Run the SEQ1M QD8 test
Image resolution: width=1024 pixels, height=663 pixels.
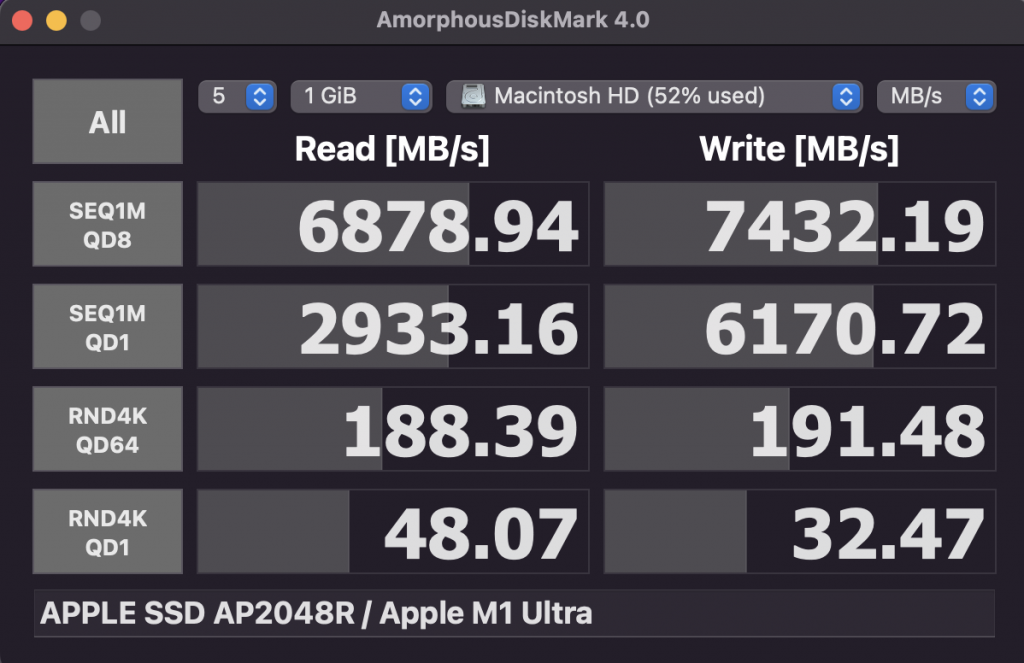click(x=107, y=224)
